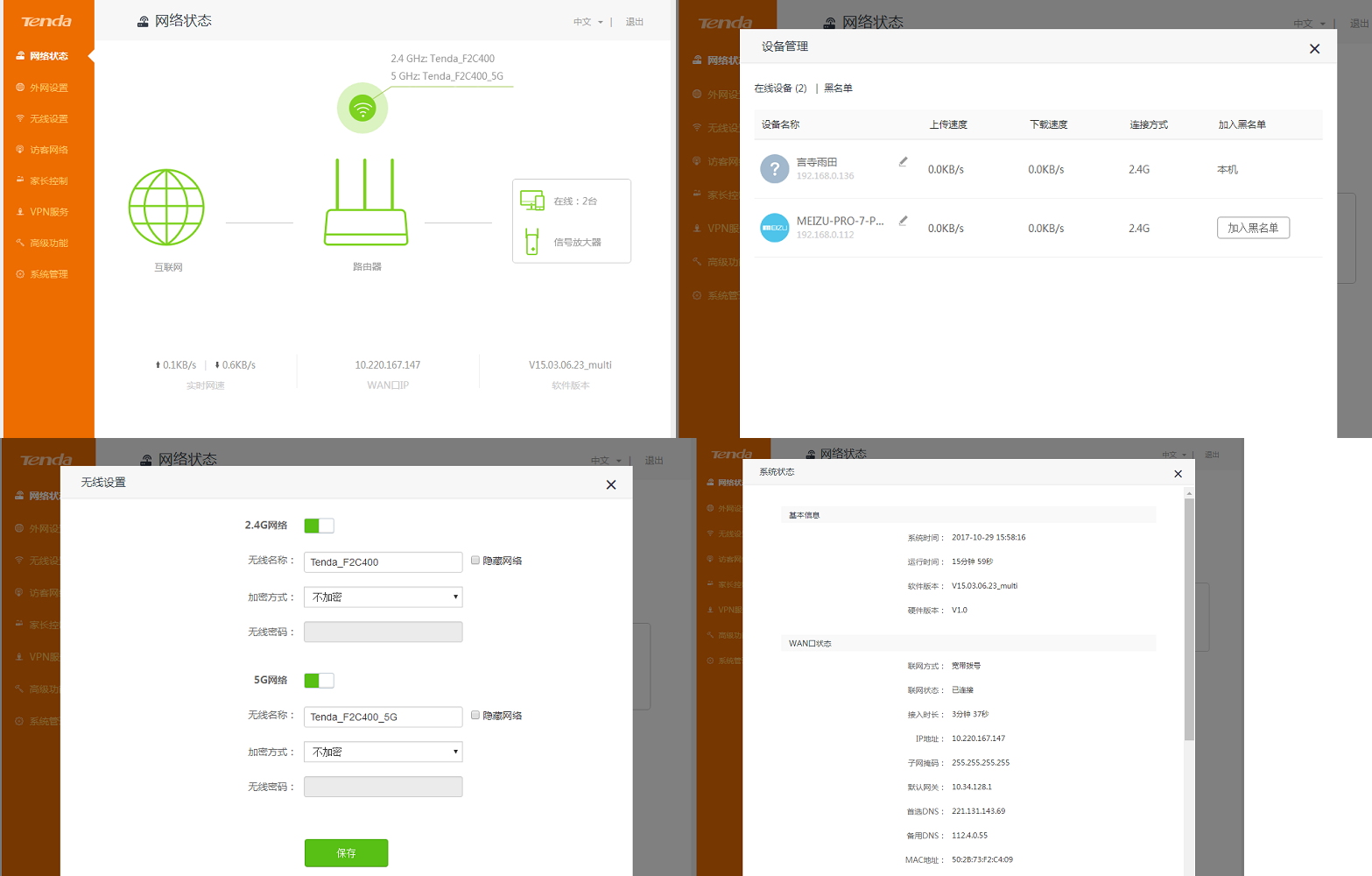
Task: Check hide network box for Tenda_F2C400
Action: point(475,561)
